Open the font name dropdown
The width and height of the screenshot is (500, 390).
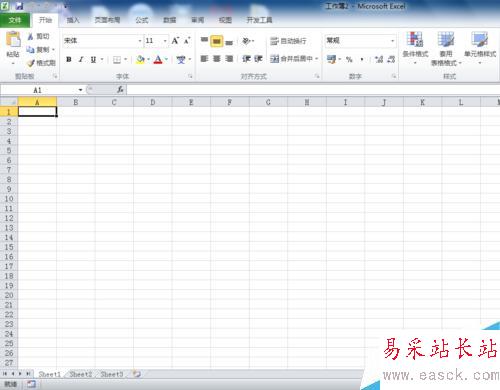point(140,41)
